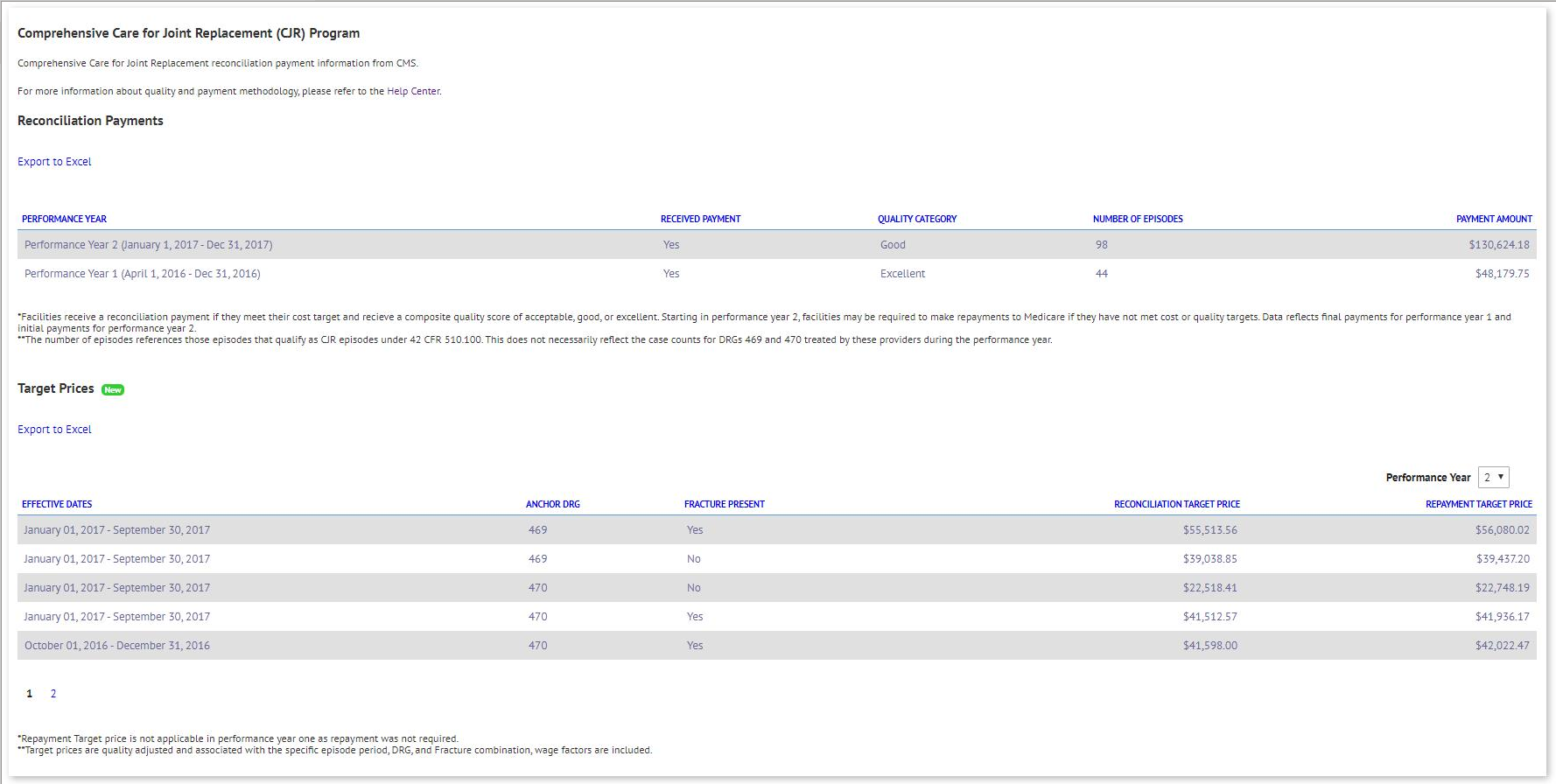Sort by REPAYMENT TARGET PRICE header
1556x784 pixels.
pyautogui.click(x=1479, y=504)
